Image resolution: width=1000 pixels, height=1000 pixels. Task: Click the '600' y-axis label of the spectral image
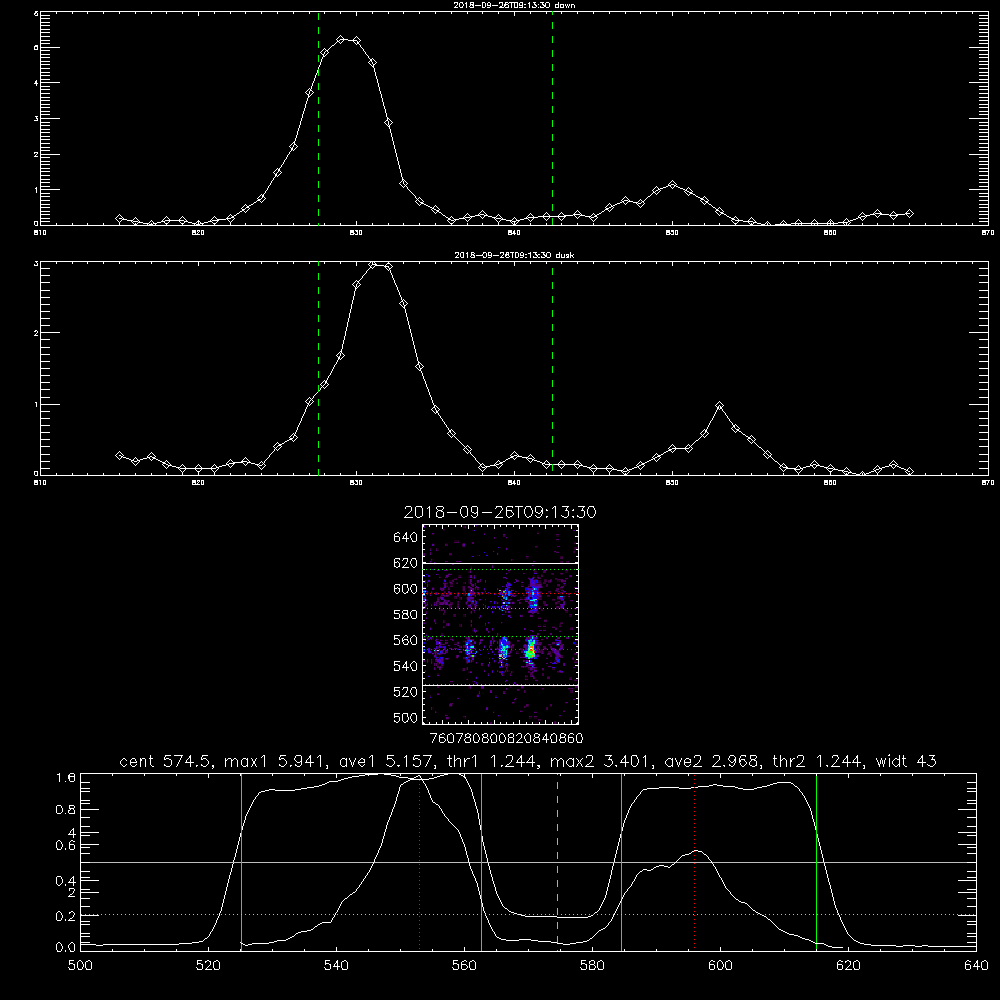point(405,589)
